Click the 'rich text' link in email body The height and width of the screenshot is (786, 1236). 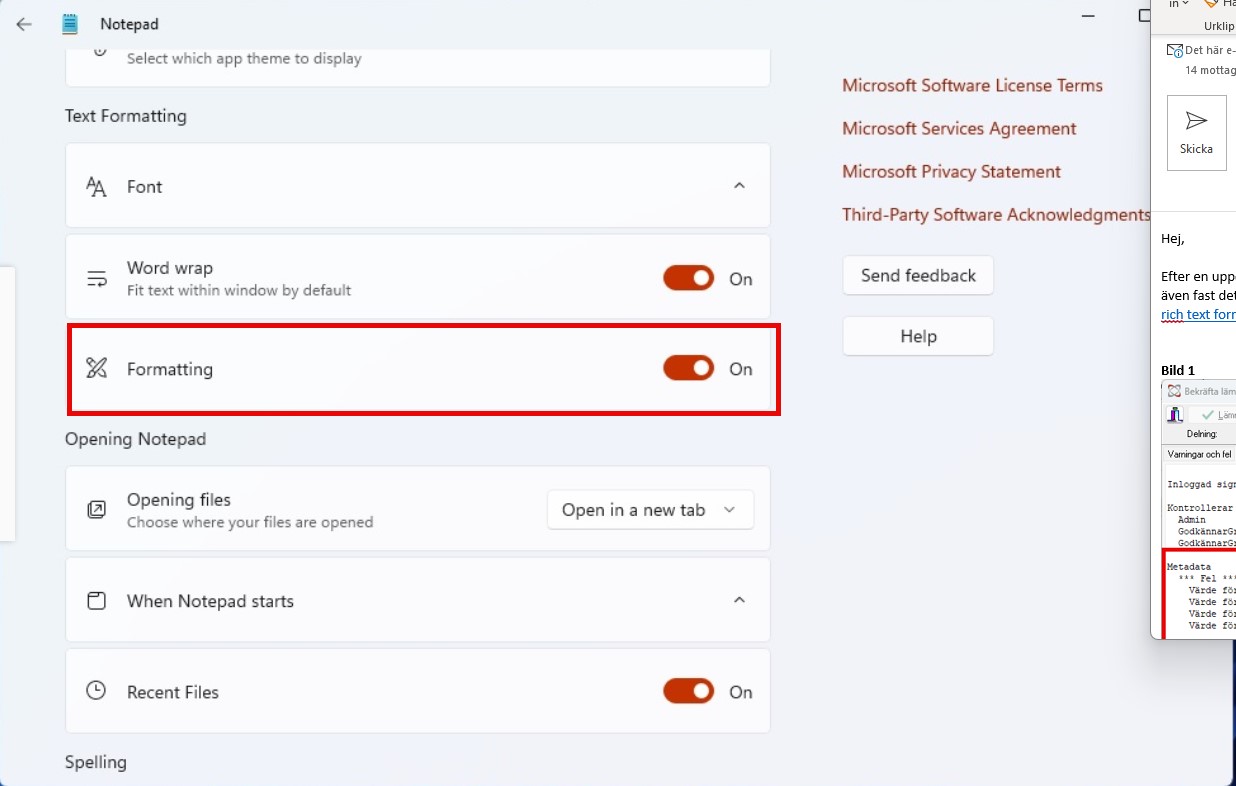click(x=1198, y=314)
